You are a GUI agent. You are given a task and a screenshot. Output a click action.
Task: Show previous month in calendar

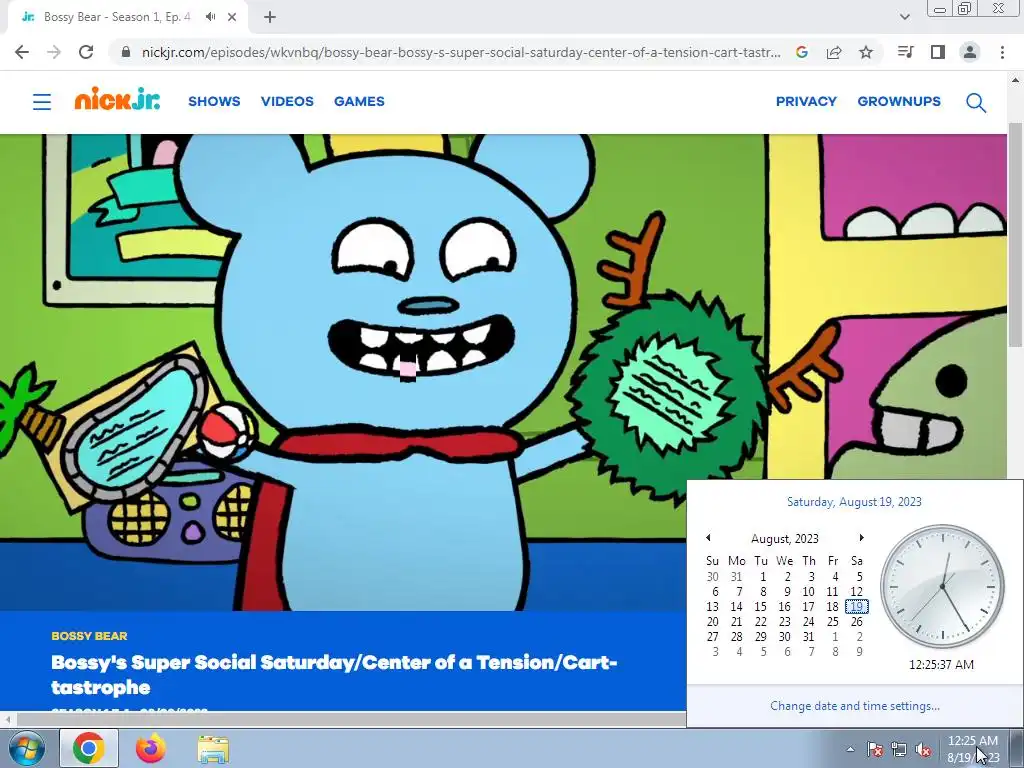[708, 537]
